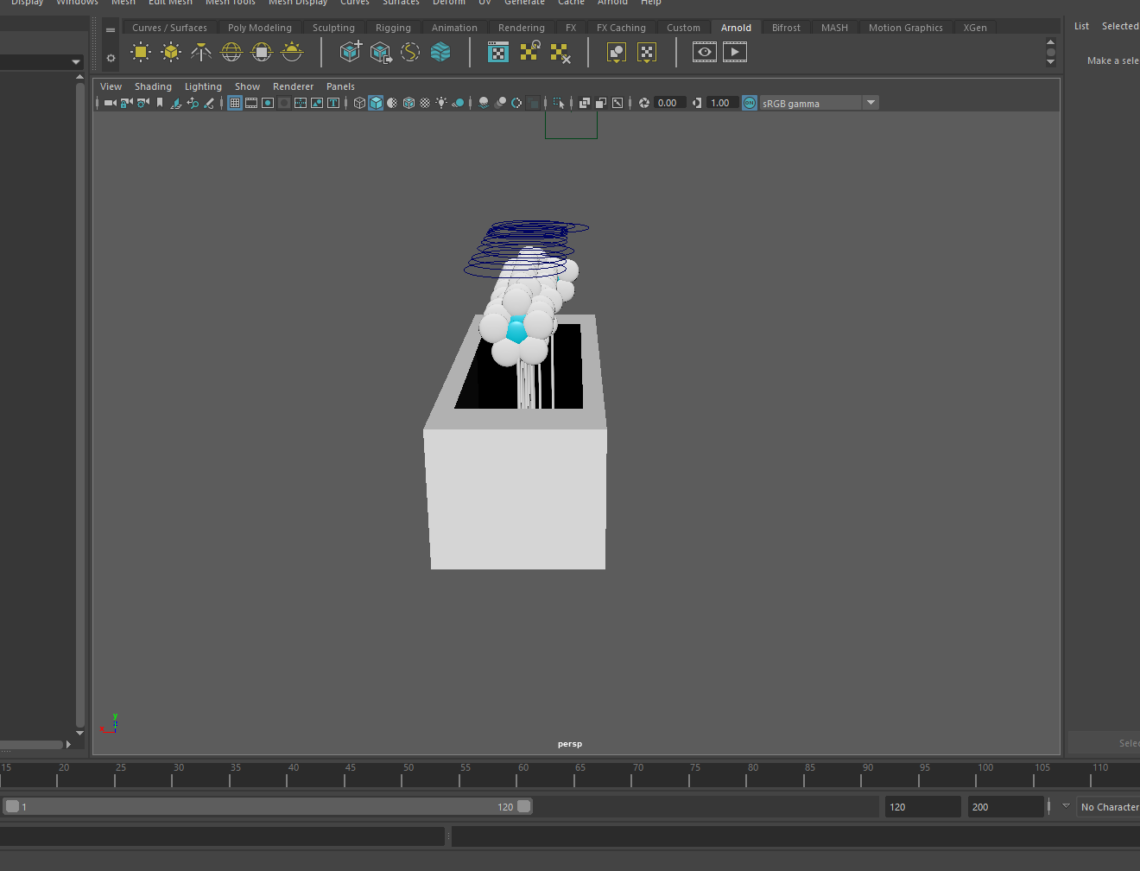Viewport: 1140px width, 871px height.
Task: Click the gamma value field 1.00
Action: click(x=722, y=103)
